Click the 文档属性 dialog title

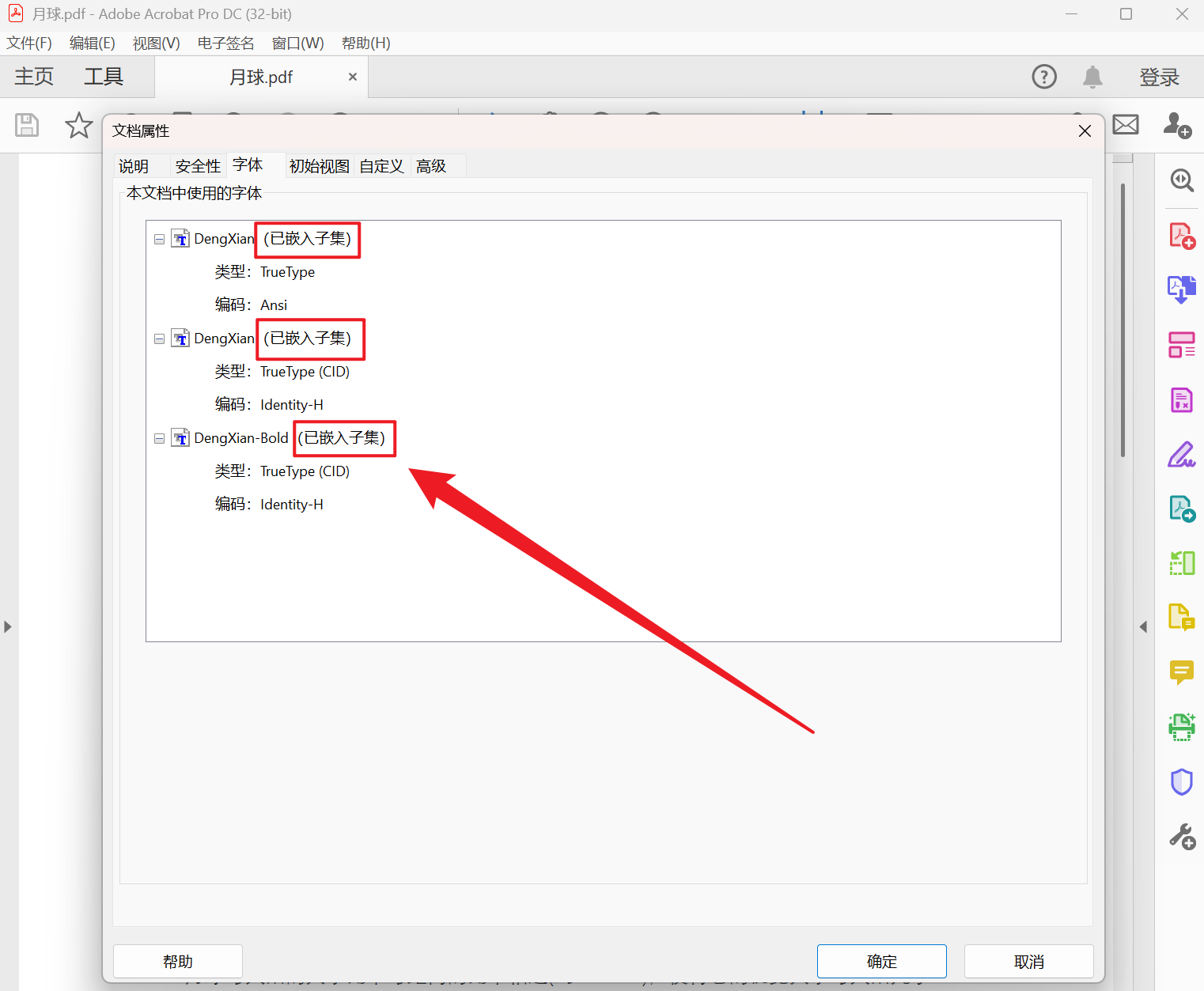(141, 130)
